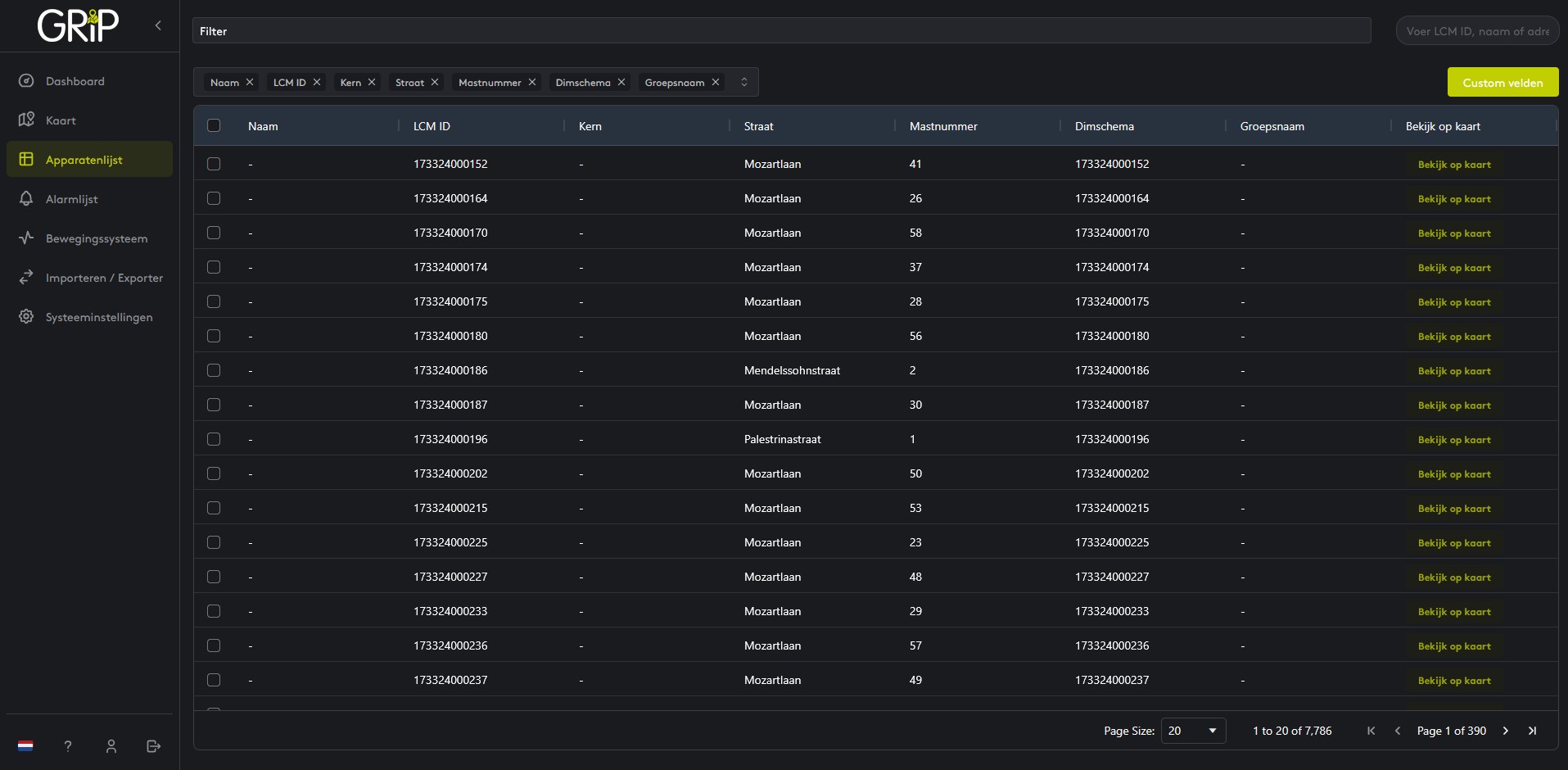Screen dimensions: 1568x770
Task: Open the Page Size dropdown
Action: click(x=1193, y=731)
